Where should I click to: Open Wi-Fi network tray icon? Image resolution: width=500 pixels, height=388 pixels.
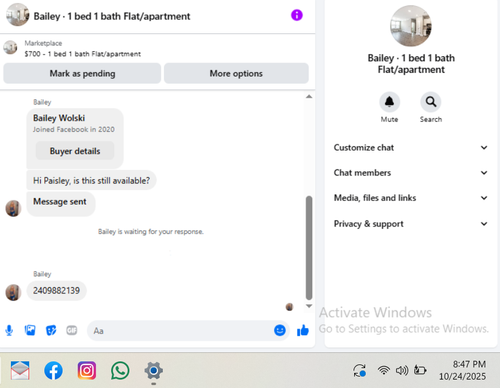pos(384,370)
